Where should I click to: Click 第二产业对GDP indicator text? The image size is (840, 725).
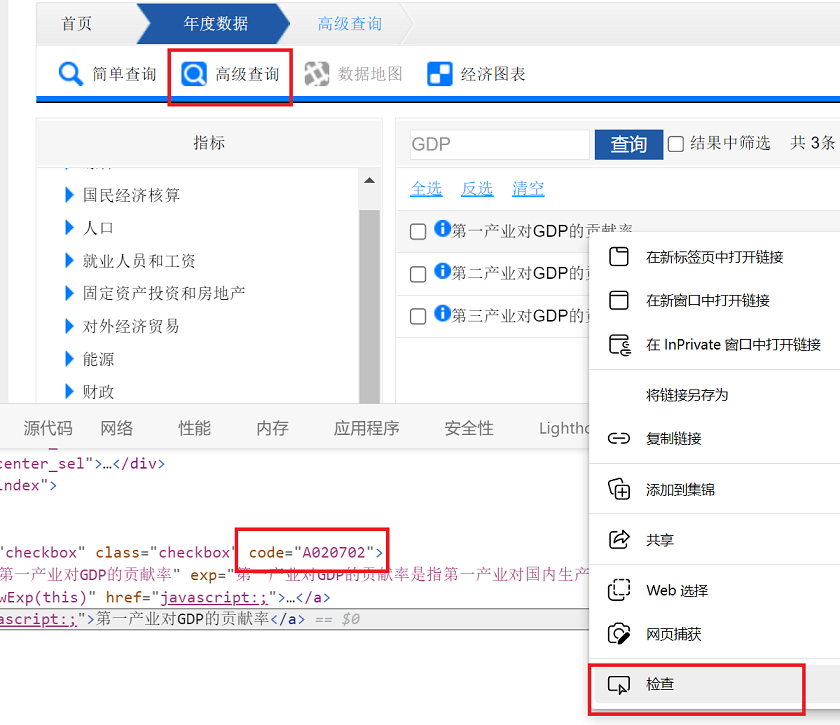[520, 273]
